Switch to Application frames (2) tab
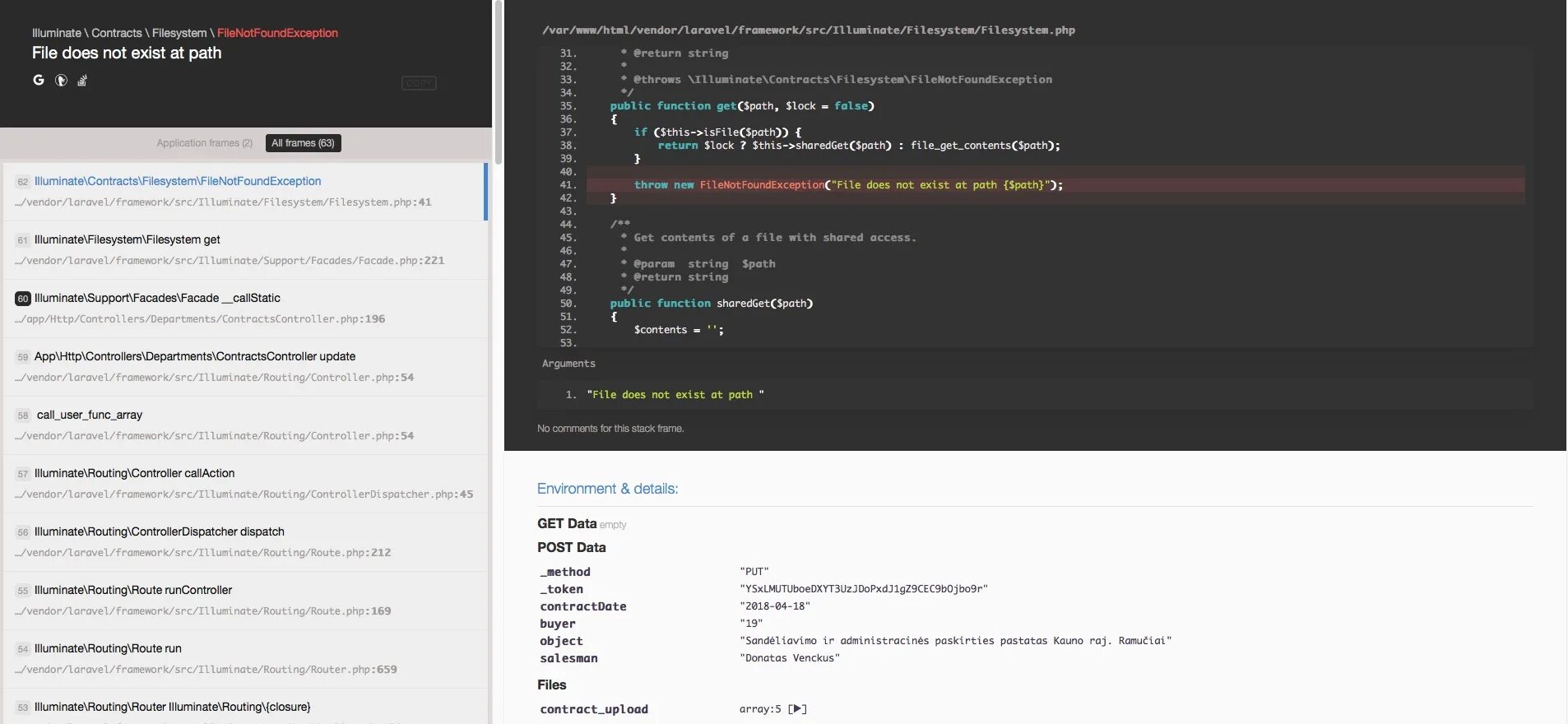 [x=205, y=143]
